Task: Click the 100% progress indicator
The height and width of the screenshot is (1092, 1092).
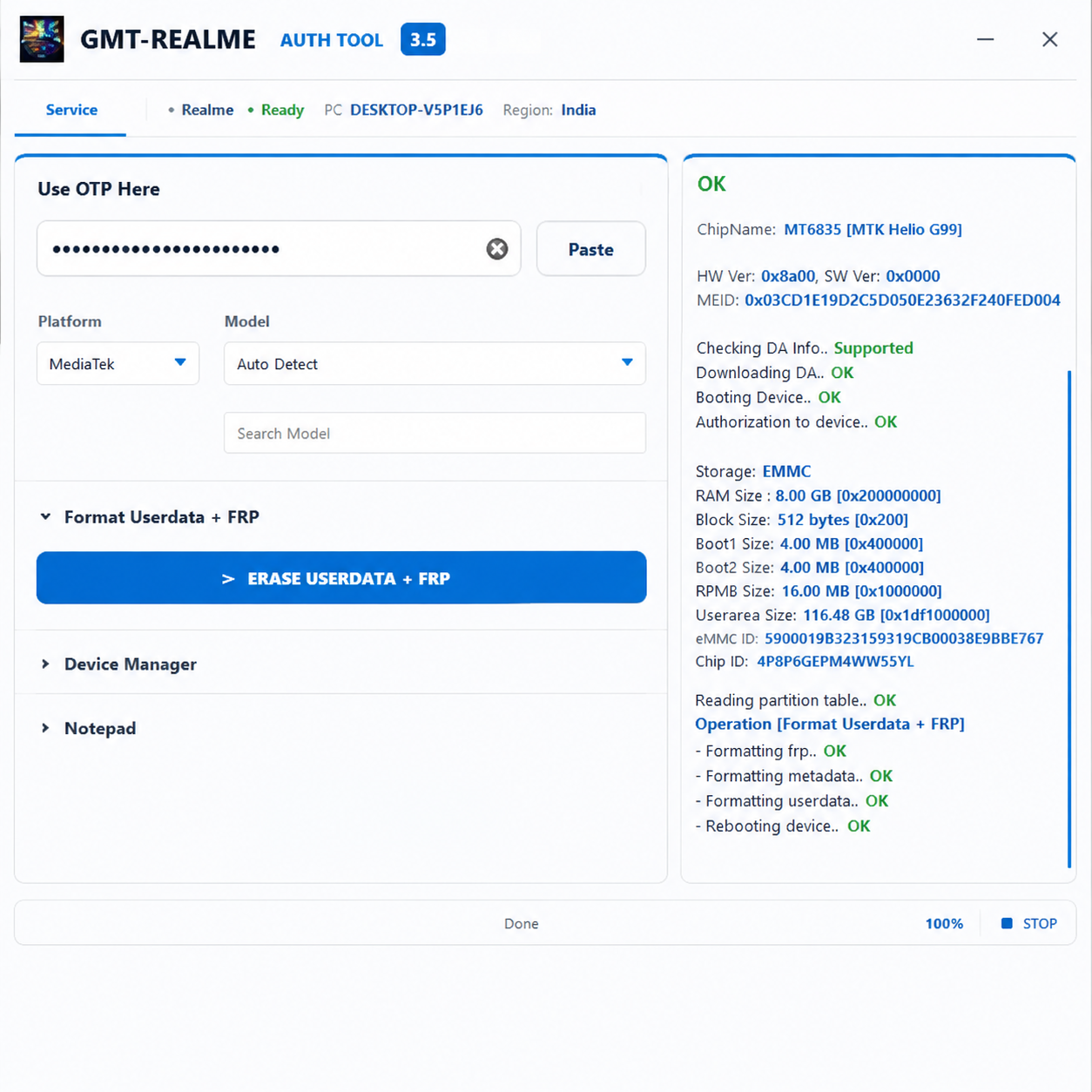Action: [x=944, y=923]
